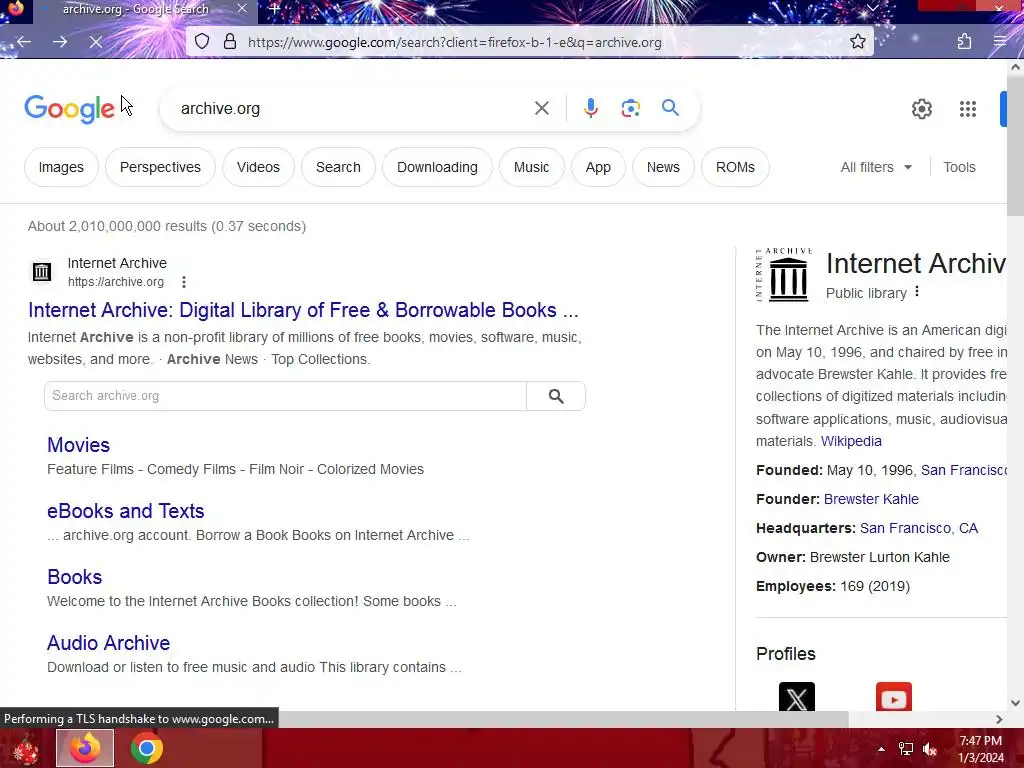Submit search with the magnifier icon

click(x=670, y=108)
